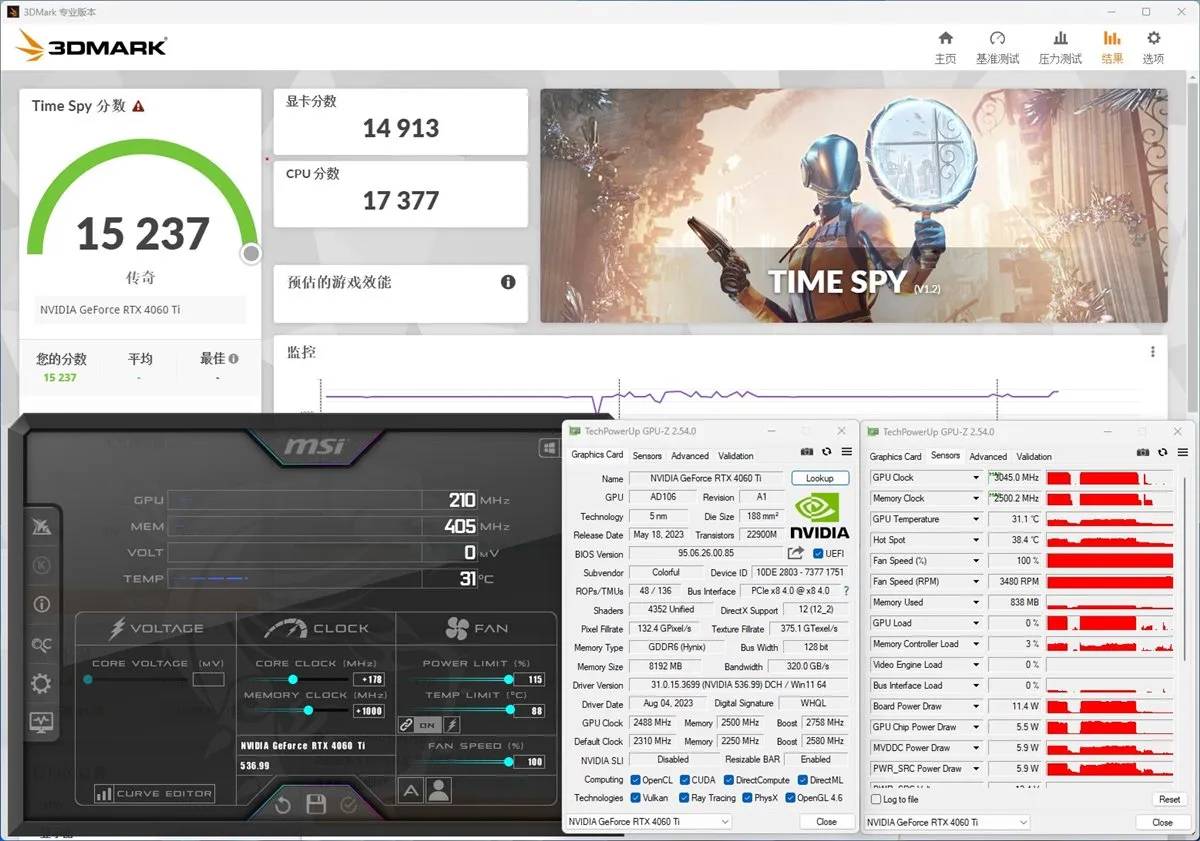Click the Power Limit slider handle in Afterburner
Viewport: 1200px width, 841px height.
tap(509, 679)
